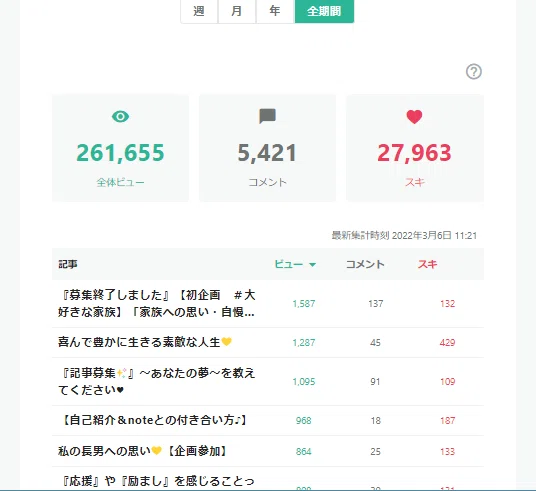Click view count 1,587
The image size is (536, 491).
point(304,304)
